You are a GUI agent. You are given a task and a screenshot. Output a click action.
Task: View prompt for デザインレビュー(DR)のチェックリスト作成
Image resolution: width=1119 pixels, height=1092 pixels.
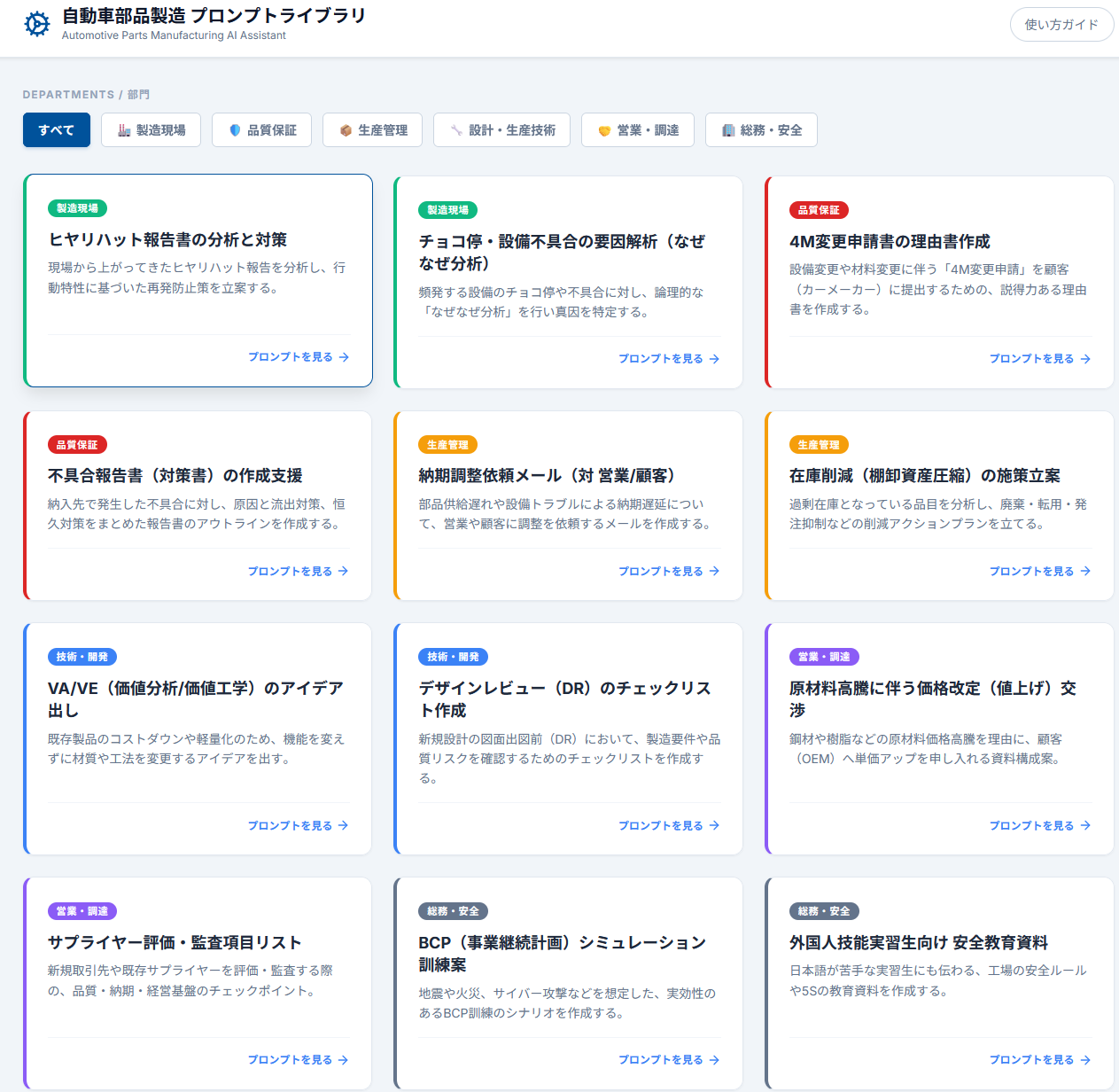(668, 826)
